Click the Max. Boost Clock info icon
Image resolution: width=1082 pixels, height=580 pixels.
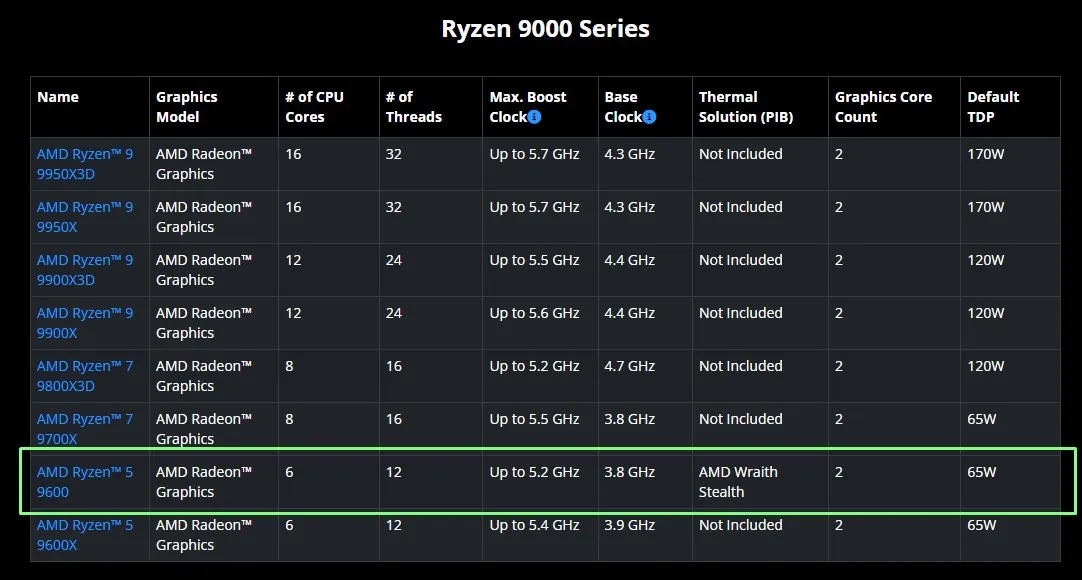[534, 117]
